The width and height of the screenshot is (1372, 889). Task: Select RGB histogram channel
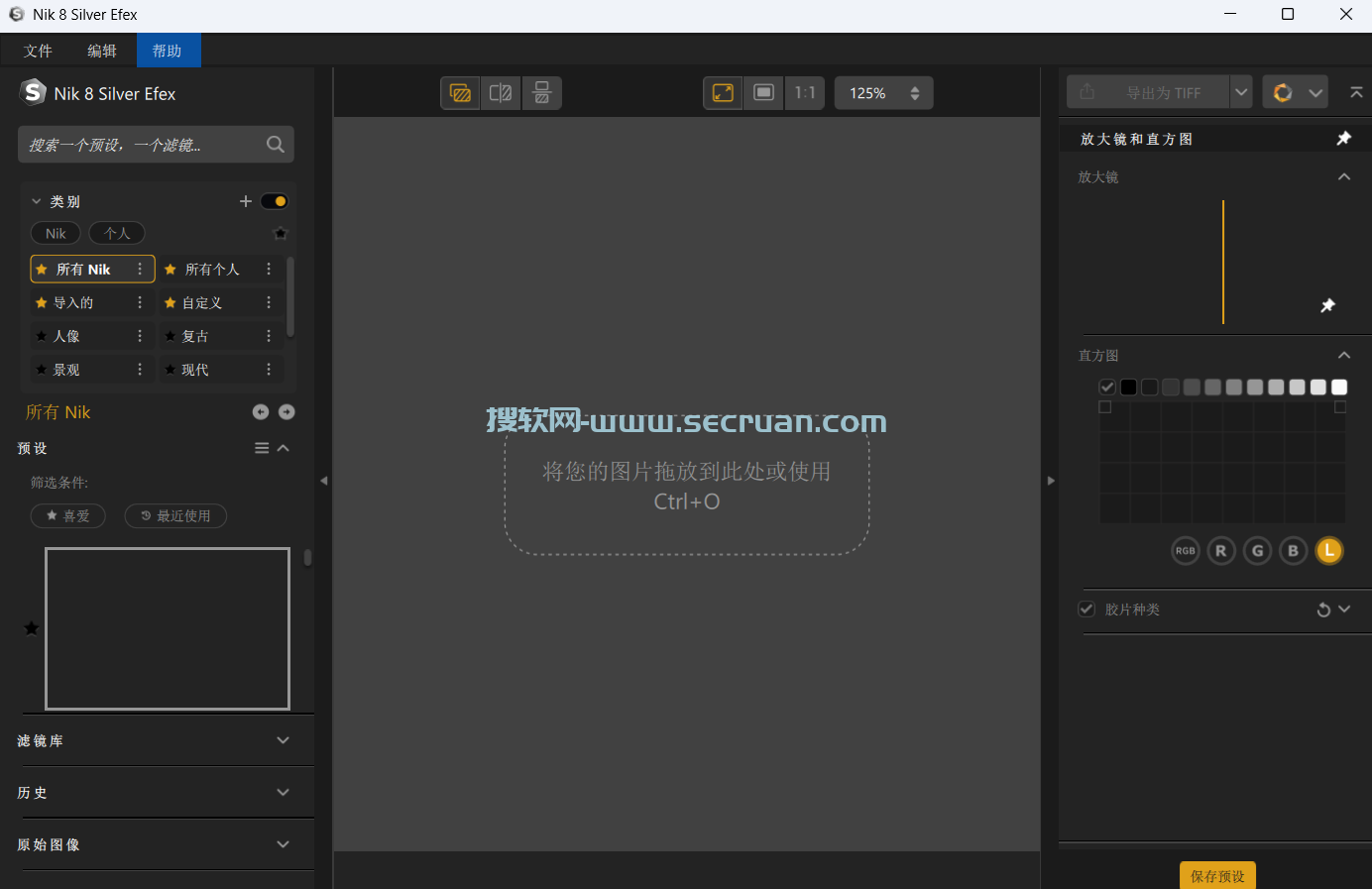tap(1186, 551)
